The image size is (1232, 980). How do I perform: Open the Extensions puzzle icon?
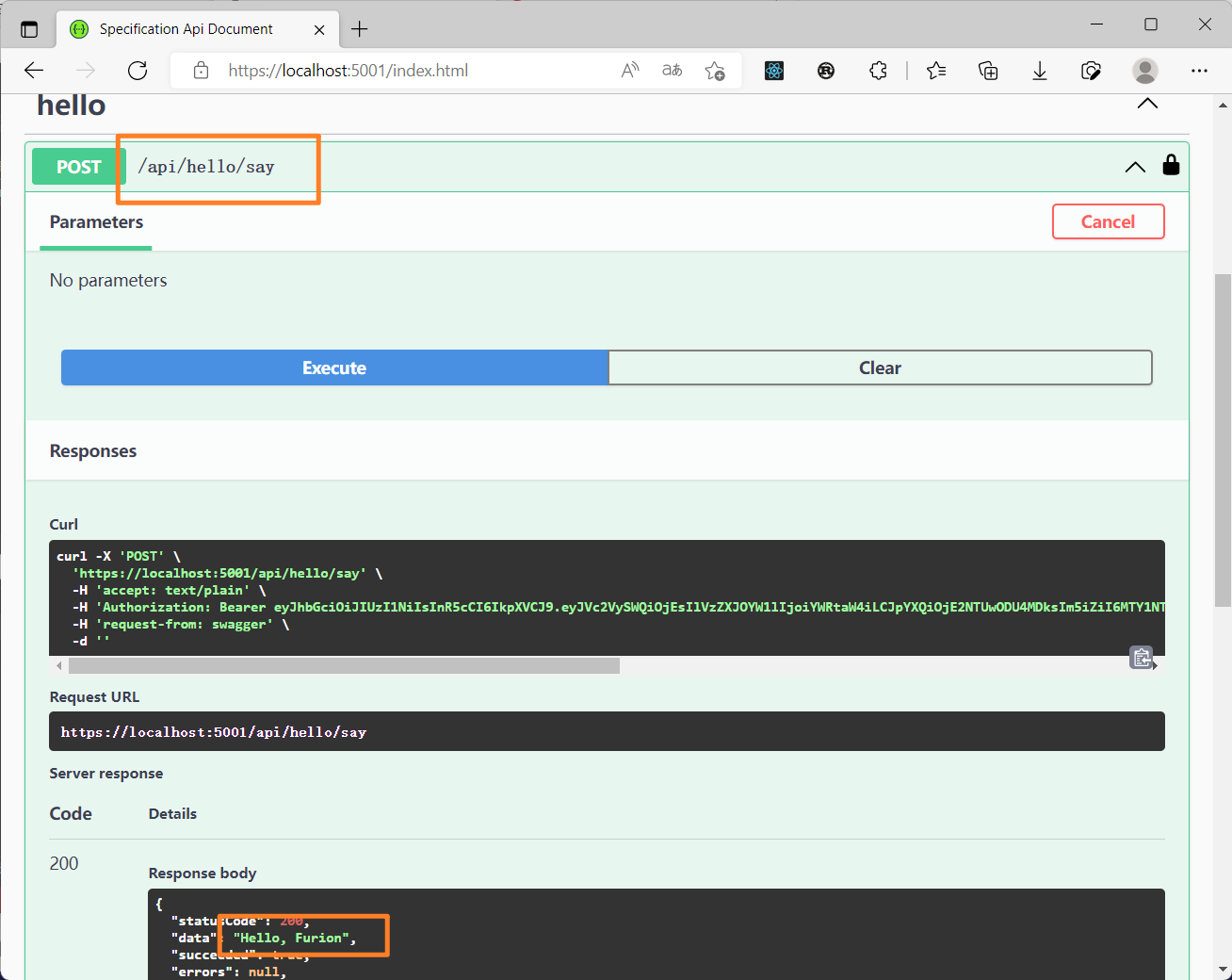tap(878, 71)
